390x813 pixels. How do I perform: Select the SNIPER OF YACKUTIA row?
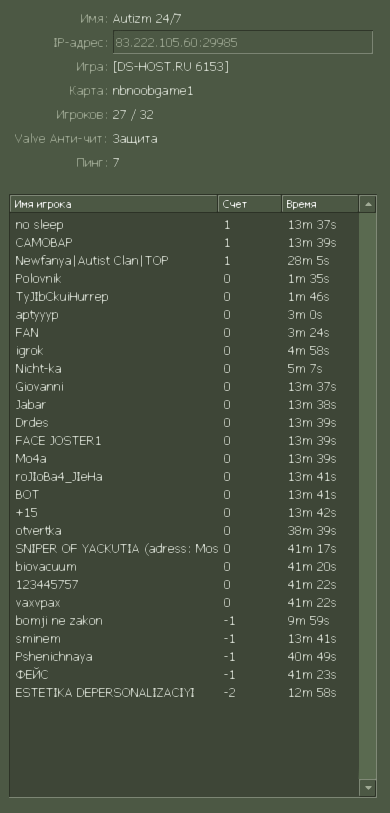click(x=185, y=549)
